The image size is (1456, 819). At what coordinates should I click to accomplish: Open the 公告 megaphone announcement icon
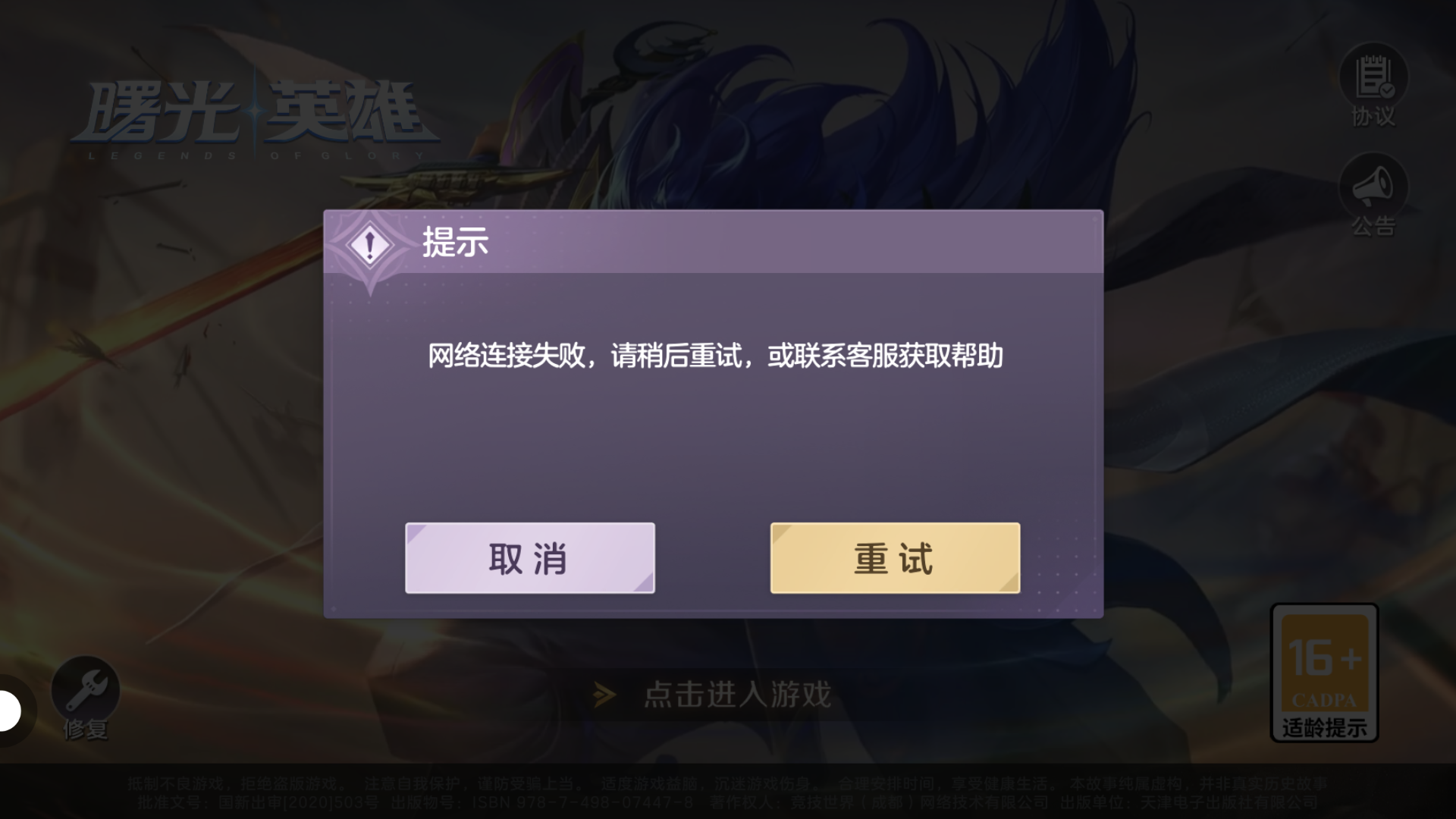click(x=1373, y=186)
